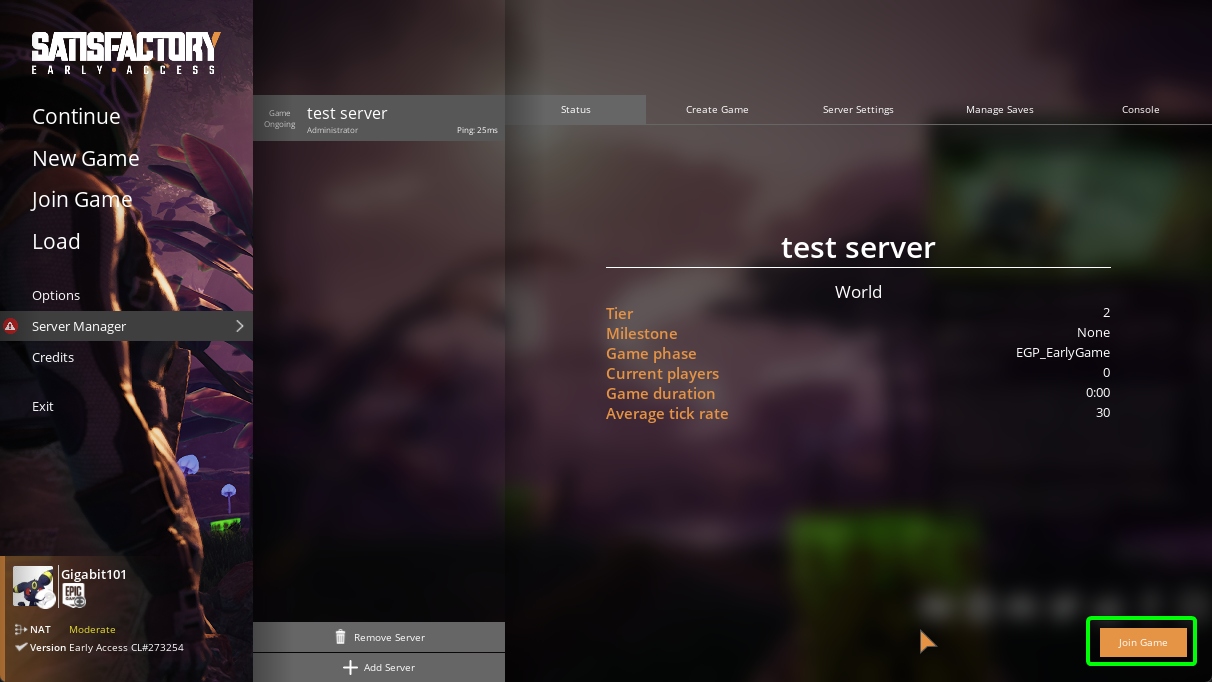Click the EGP_EarlyGame value
The image size is (1212, 682).
[1063, 352]
